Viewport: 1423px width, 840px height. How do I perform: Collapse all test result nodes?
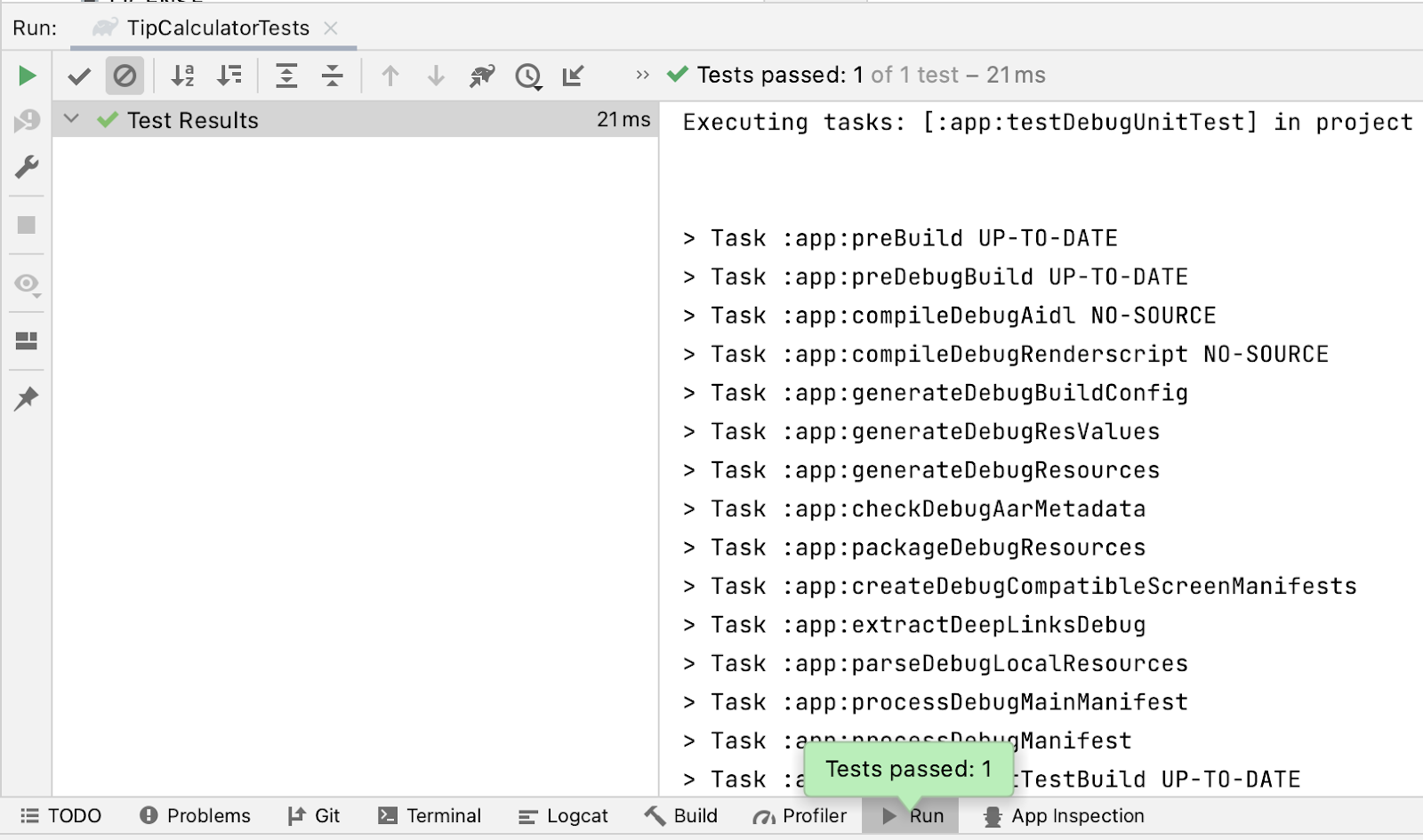333,76
